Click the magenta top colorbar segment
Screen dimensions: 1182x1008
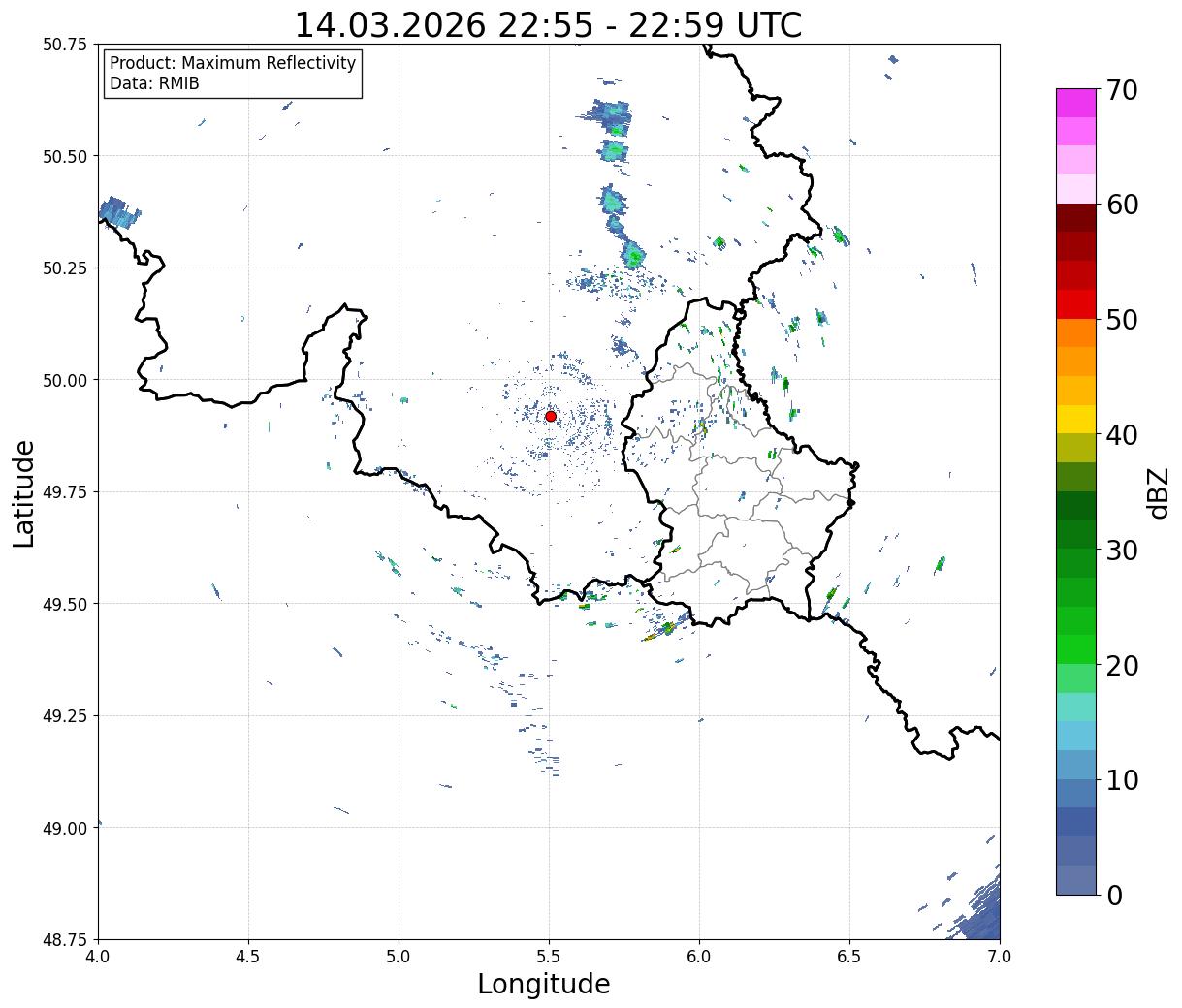[1076, 103]
